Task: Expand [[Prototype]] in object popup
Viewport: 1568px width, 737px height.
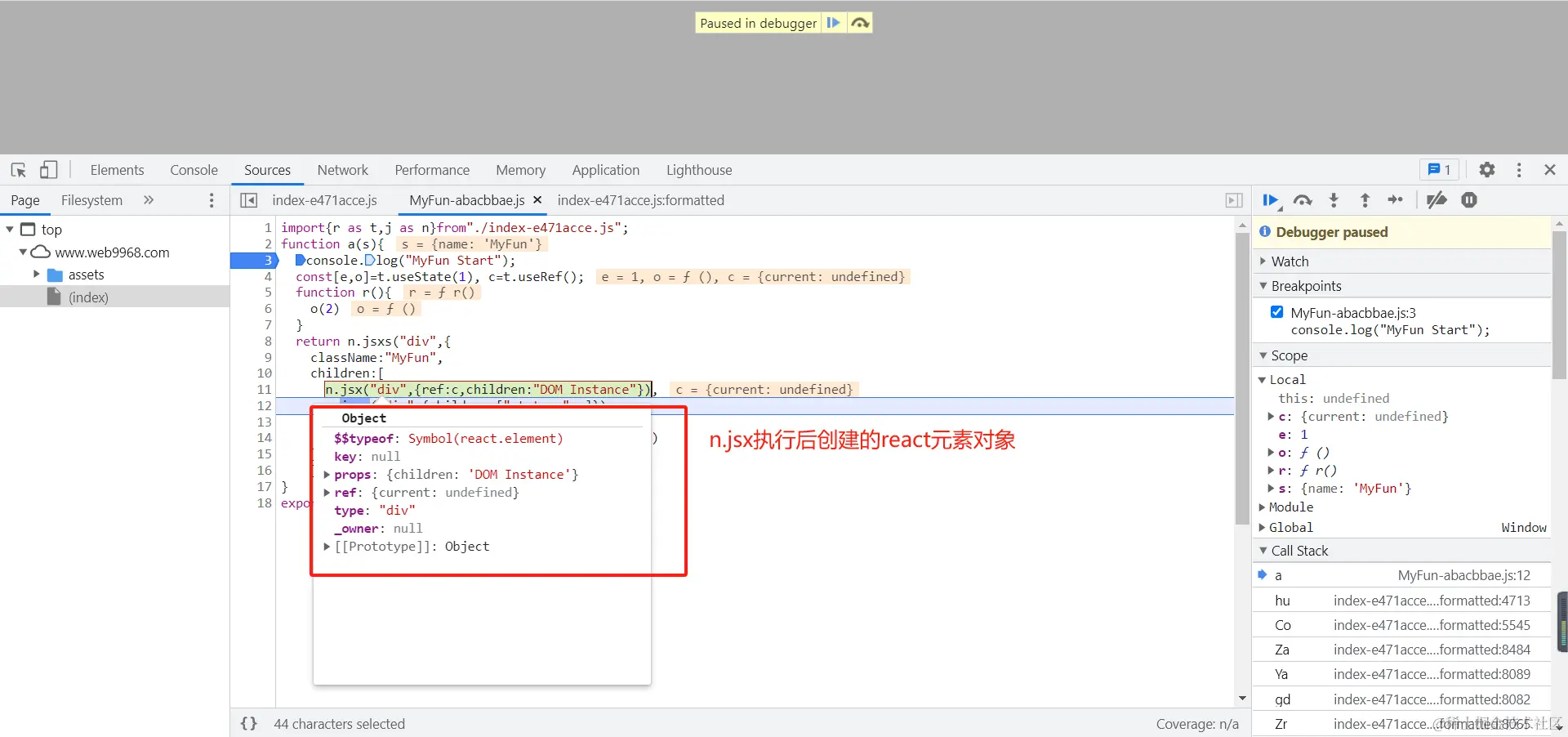Action: coord(327,547)
